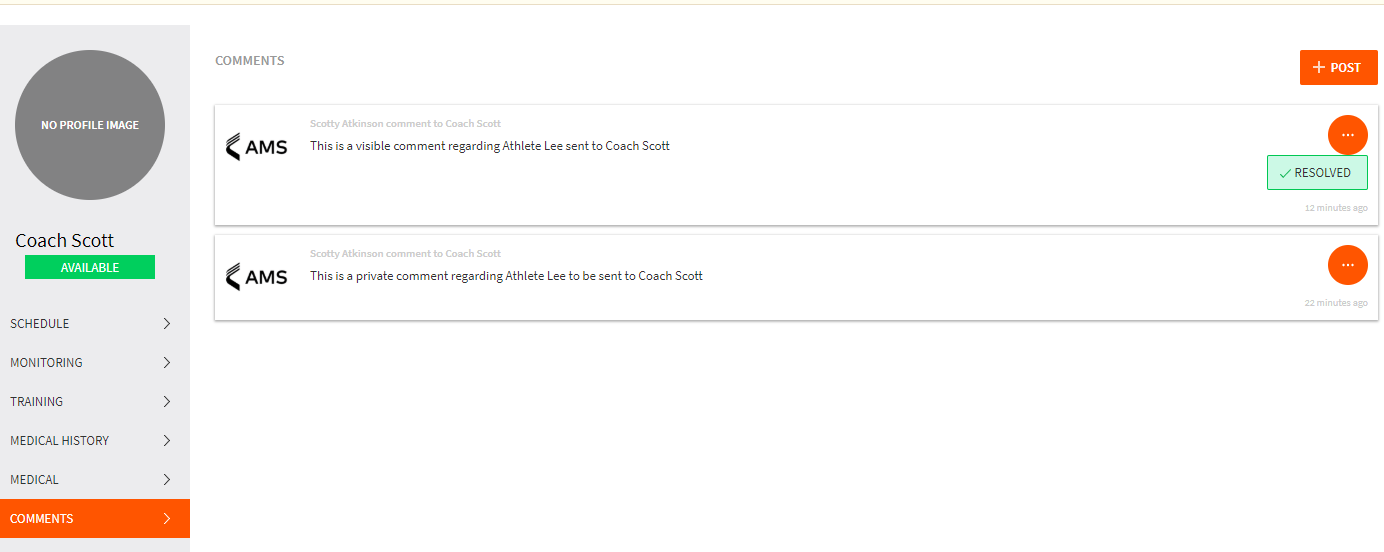This screenshot has height=552, width=1384.
Task: Click the COMMENTS page heading
Action: pyautogui.click(x=250, y=61)
